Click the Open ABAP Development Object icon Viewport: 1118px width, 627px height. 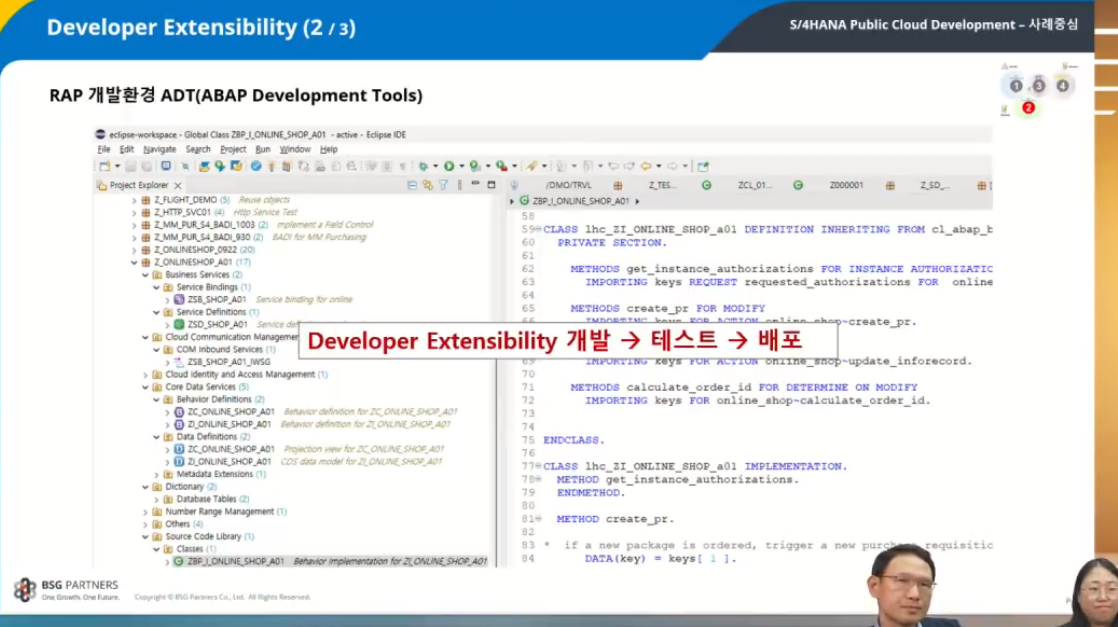(x=204, y=166)
